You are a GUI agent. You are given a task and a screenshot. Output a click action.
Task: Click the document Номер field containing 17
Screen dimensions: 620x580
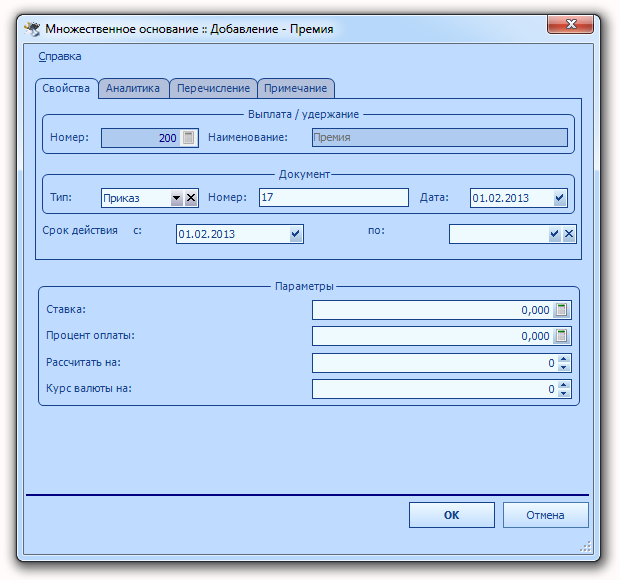click(334, 197)
